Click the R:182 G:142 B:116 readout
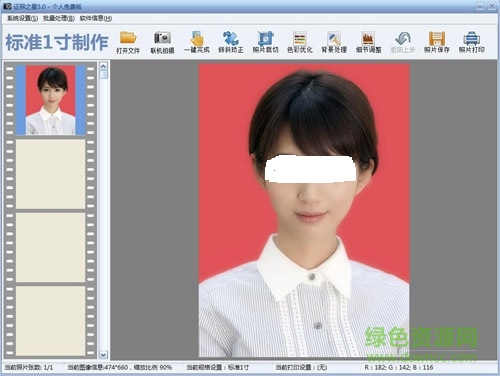 pyautogui.click(x=399, y=367)
